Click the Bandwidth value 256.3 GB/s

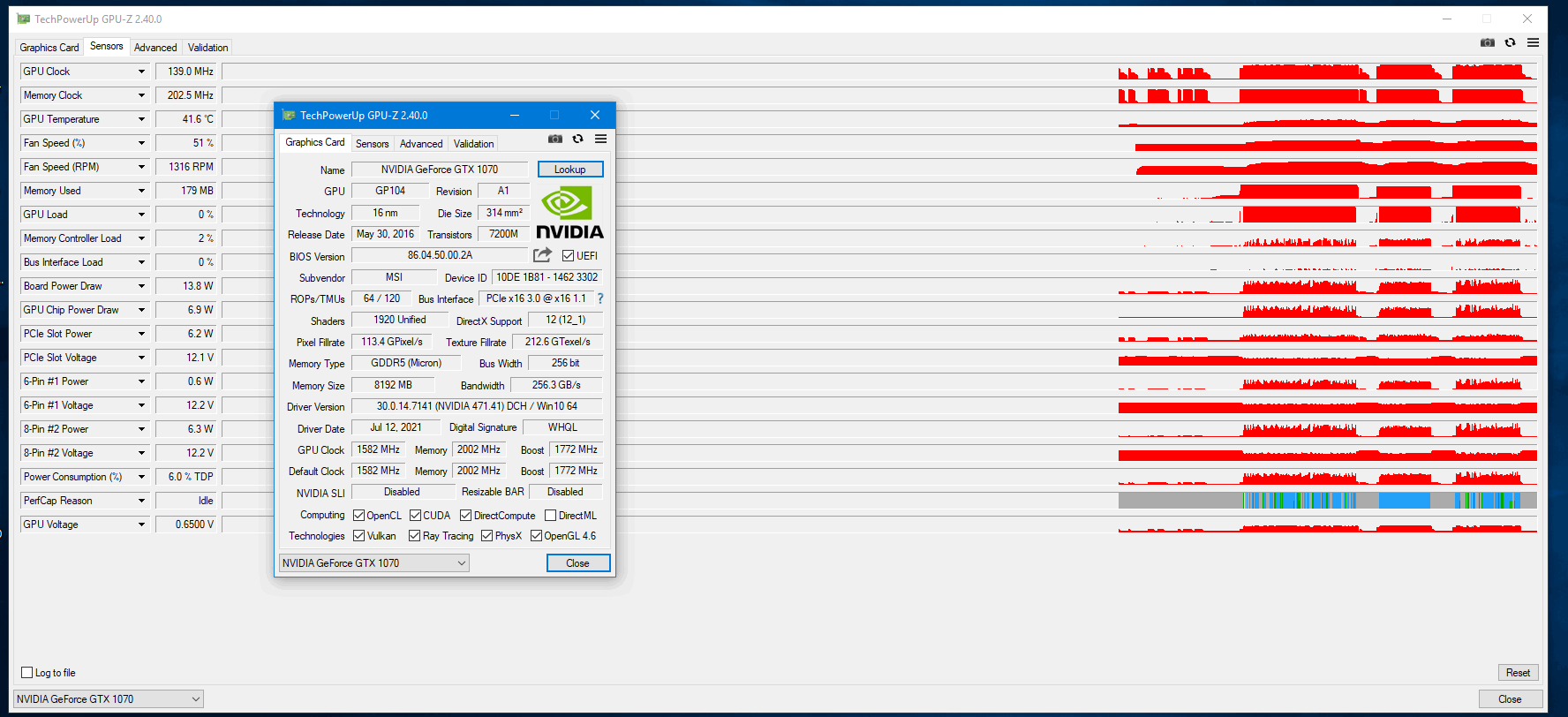556,385
